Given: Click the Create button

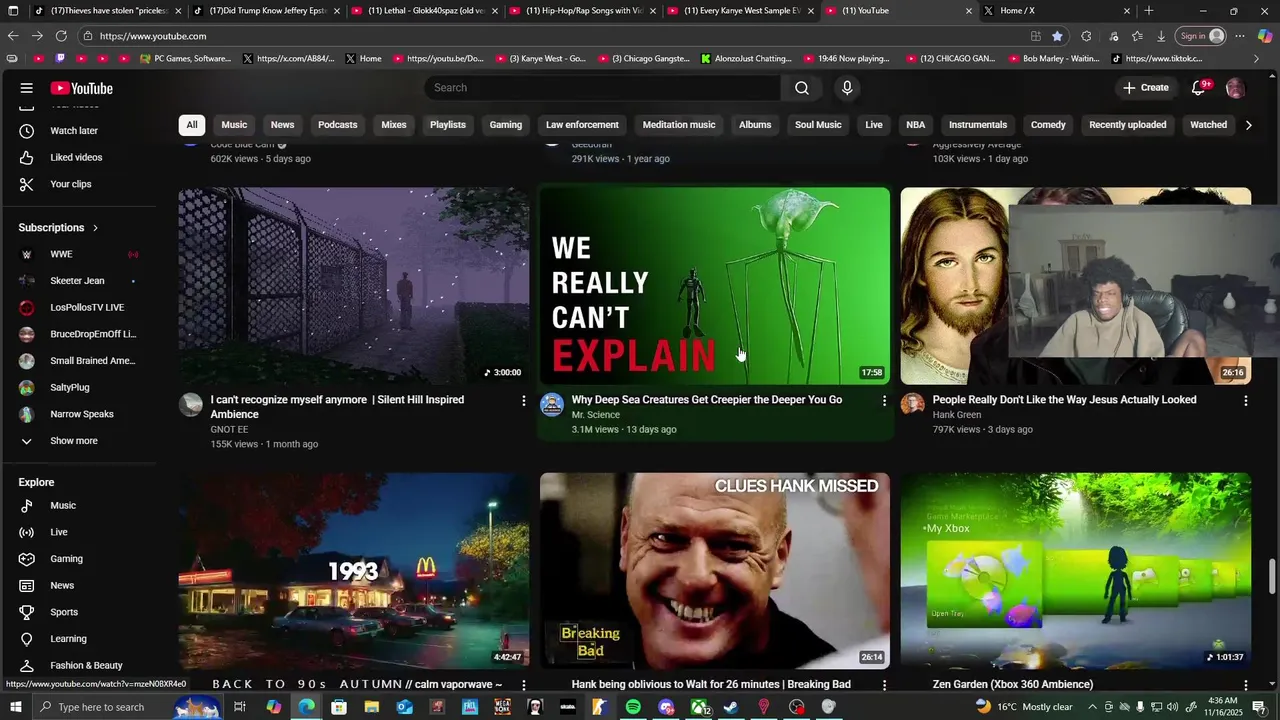Looking at the screenshot, I should coord(1145,88).
